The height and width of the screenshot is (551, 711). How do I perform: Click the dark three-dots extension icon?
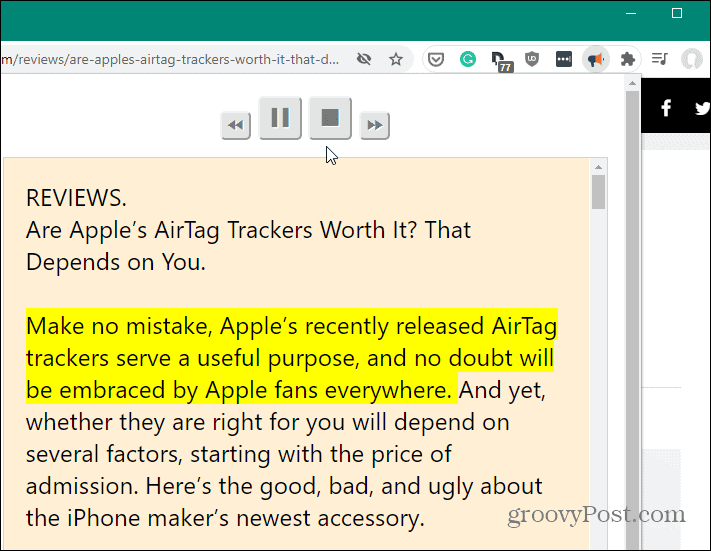[564, 60]
